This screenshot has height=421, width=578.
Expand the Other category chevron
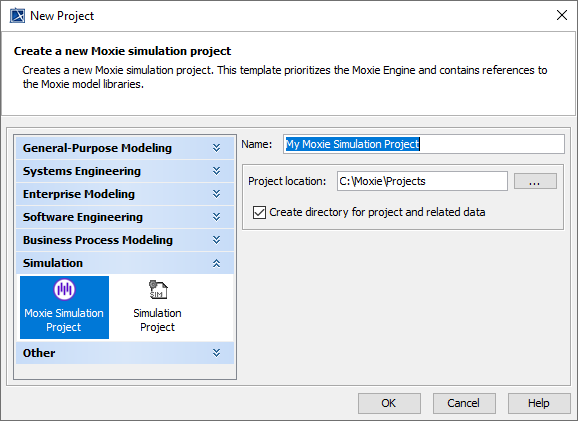[x=216, y=353]
